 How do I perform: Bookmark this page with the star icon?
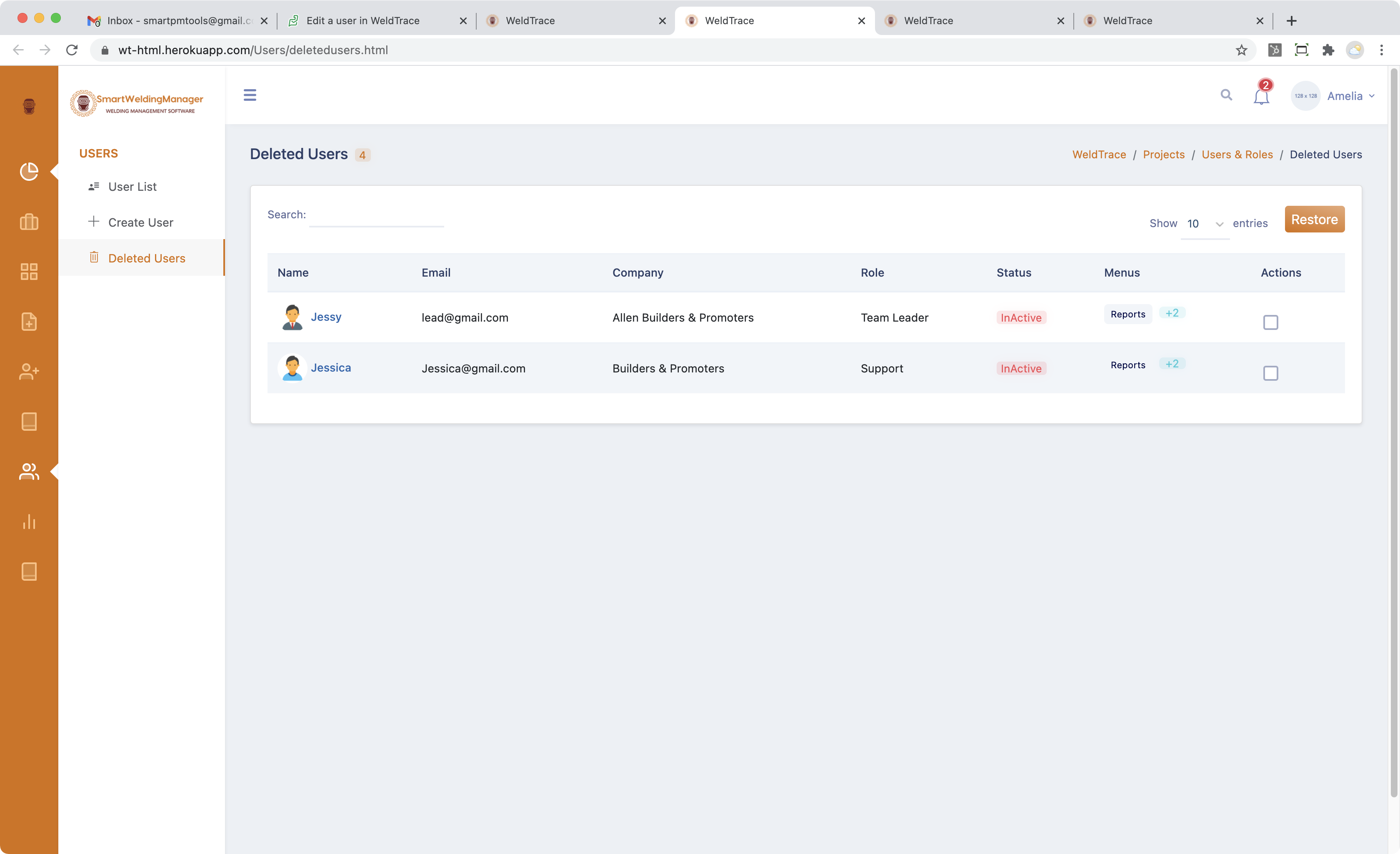[1242, 50]
